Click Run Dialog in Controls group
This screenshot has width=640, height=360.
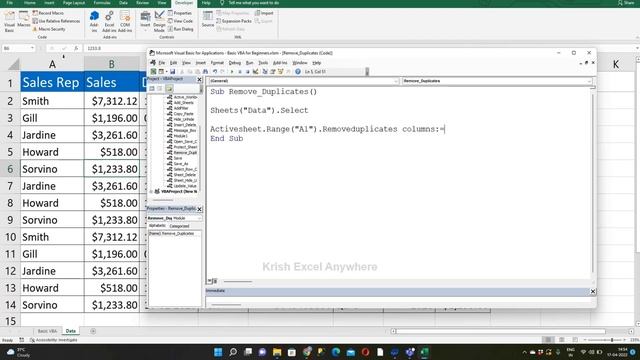(x=180, y=29)
